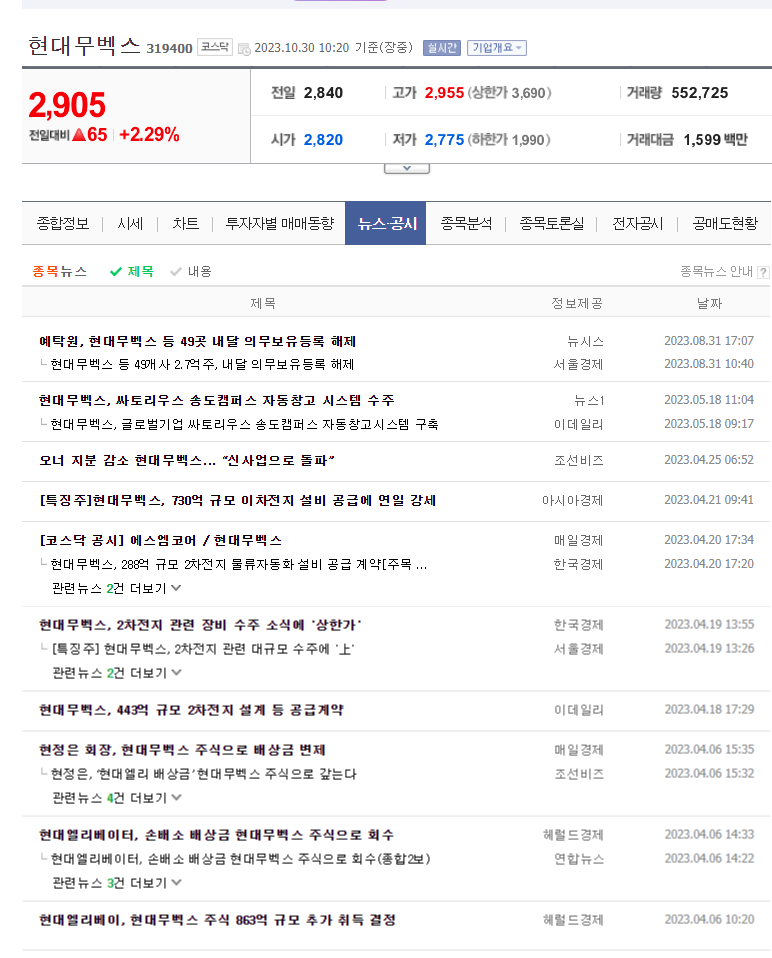The width and height of the screenshot is (772, 958).
Task: Click the 현대무벡스 stock name title
Action: coord(84,46)
